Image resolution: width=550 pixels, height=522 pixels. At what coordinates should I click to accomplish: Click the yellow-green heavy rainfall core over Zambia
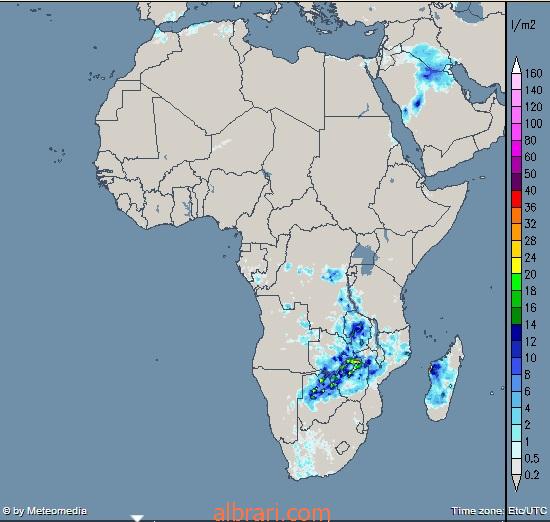[x=353, y=364]
